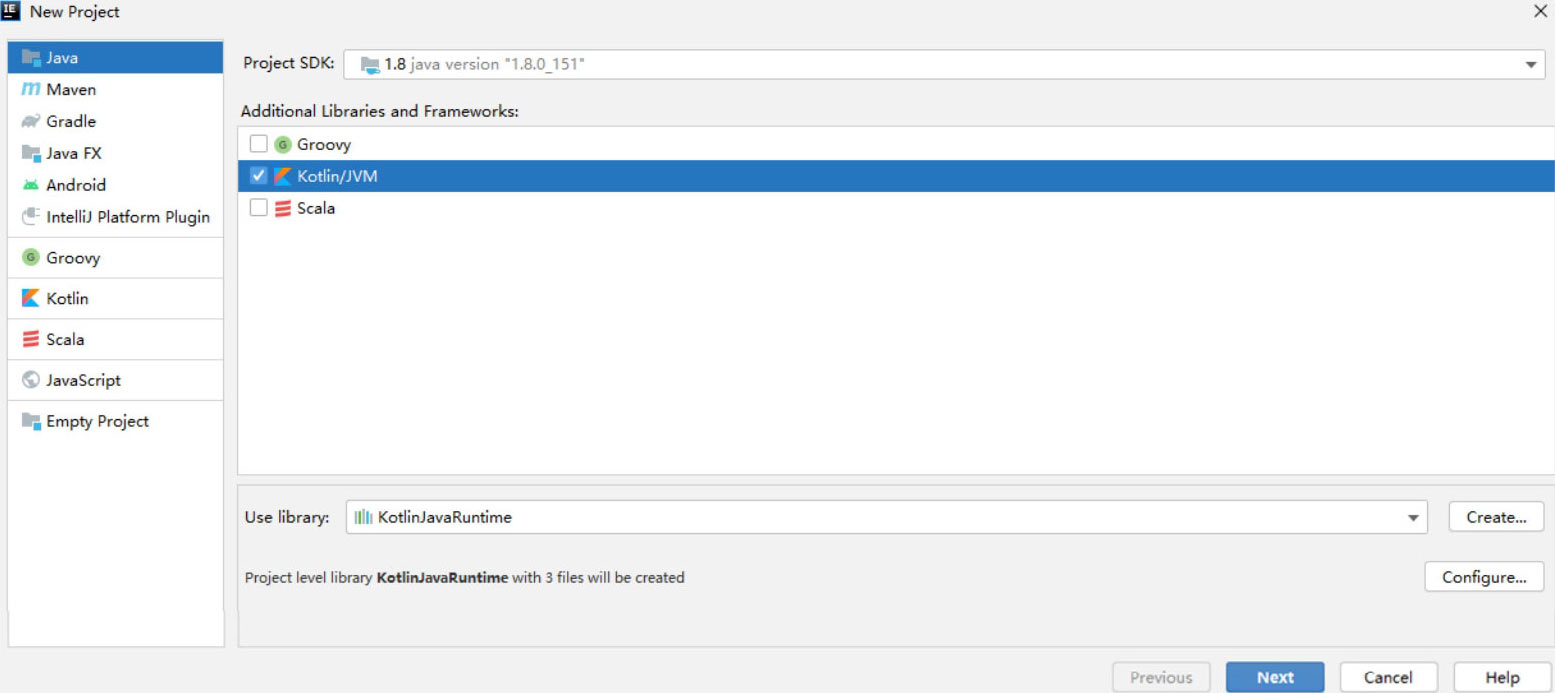This screenshot has height=693, width=1555.
Task: Click the Kotlin/JVM icon in the frameworks list
Action: click(x=282, y=176)
